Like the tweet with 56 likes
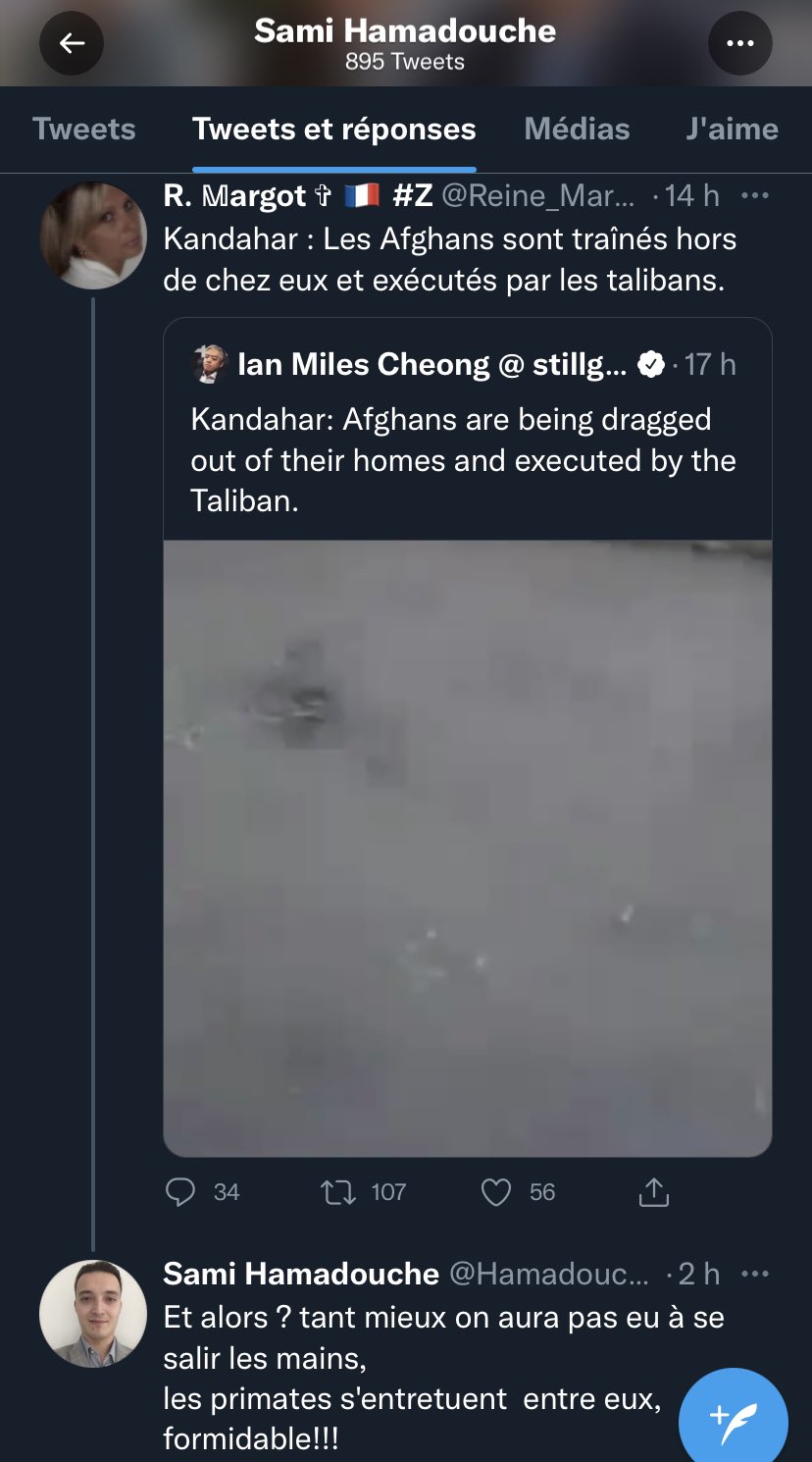Viewport: 812px width, 1462px height. click(496, 1191)
